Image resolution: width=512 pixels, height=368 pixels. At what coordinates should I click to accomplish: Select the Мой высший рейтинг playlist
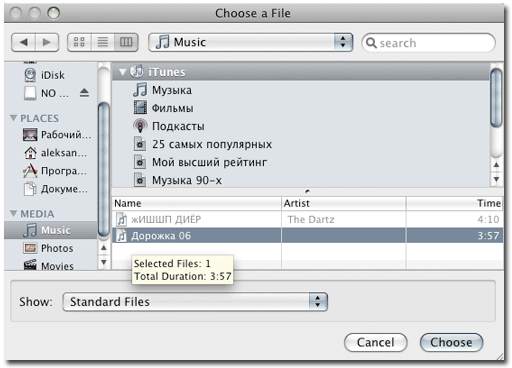(301, 162)
